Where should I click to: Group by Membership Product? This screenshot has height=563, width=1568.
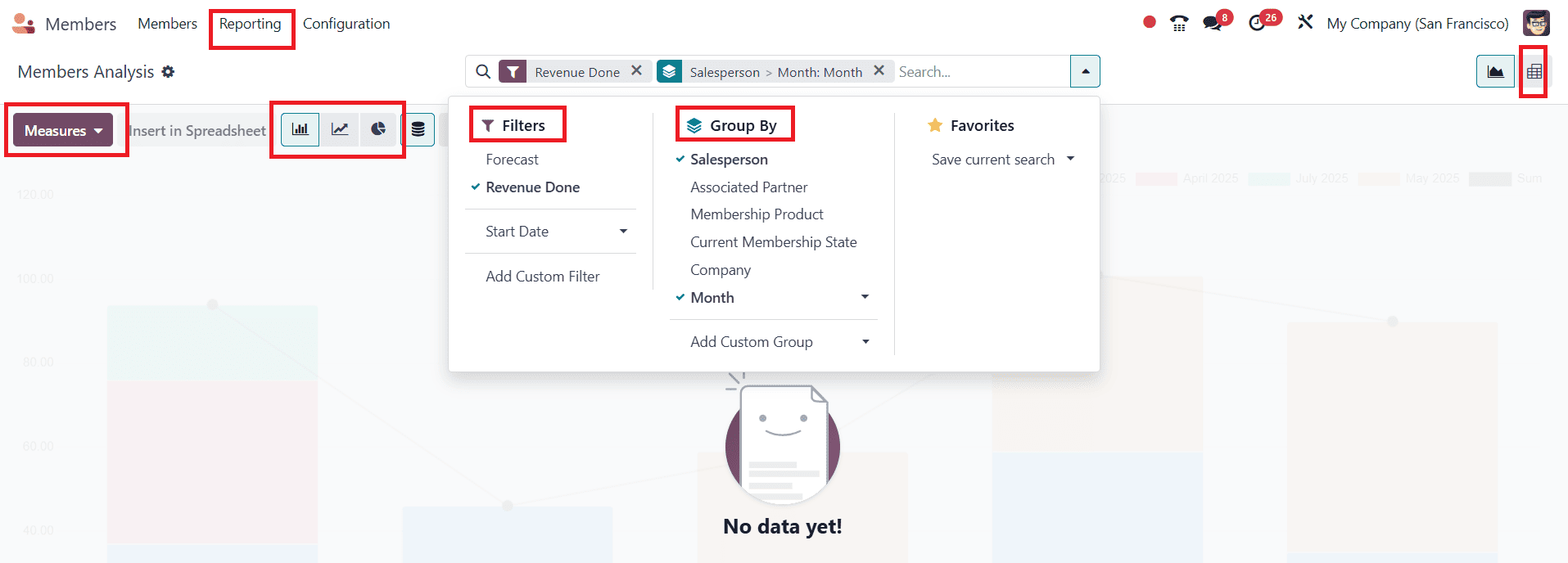(x=757, y=214)
